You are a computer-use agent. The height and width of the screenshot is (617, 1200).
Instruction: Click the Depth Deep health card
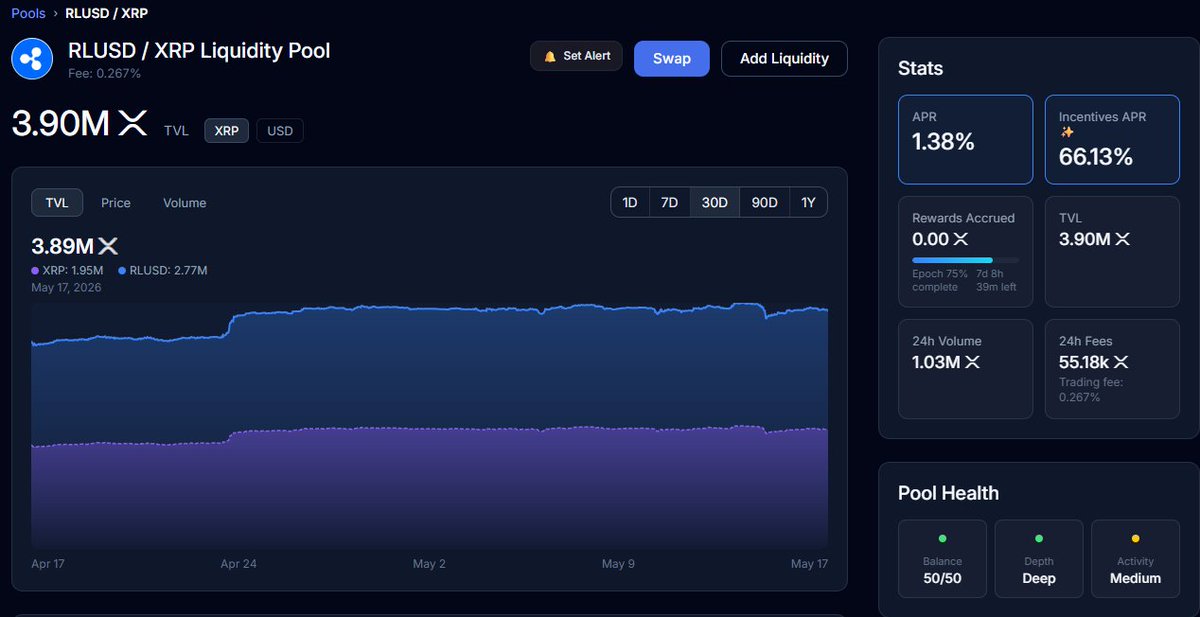click(1039, 560)
